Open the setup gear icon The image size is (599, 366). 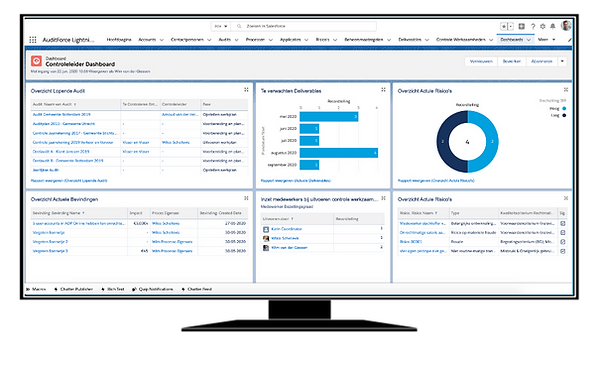point(543,26)
